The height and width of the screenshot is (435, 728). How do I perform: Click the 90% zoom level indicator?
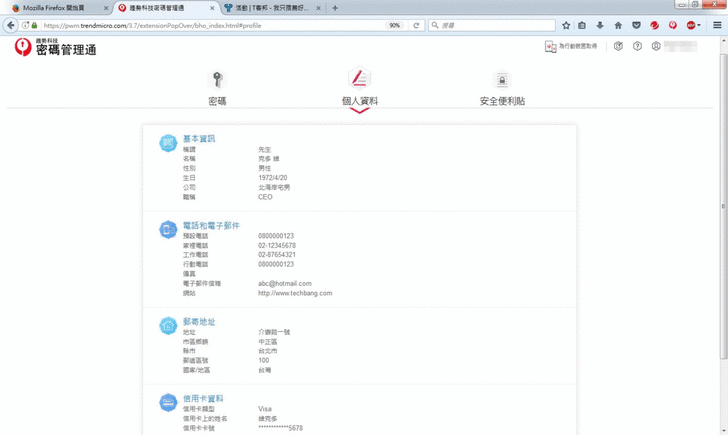[395, 26]
